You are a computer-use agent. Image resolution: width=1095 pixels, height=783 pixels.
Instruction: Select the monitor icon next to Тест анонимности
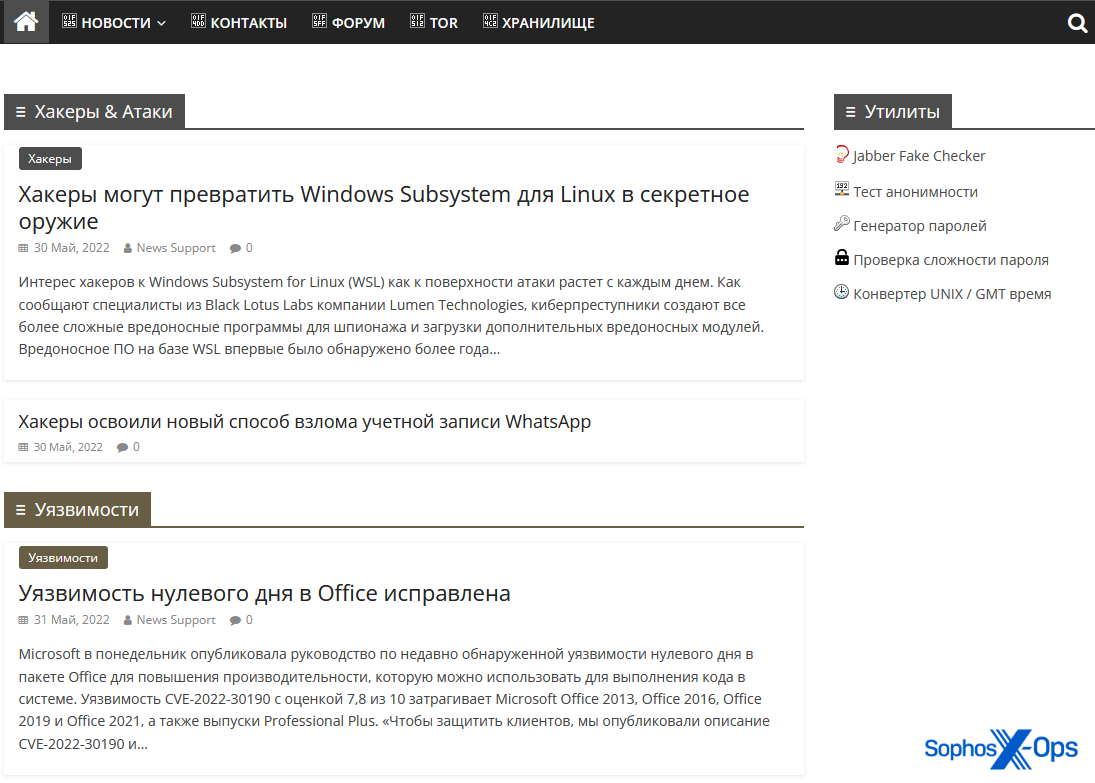point(840,189)
